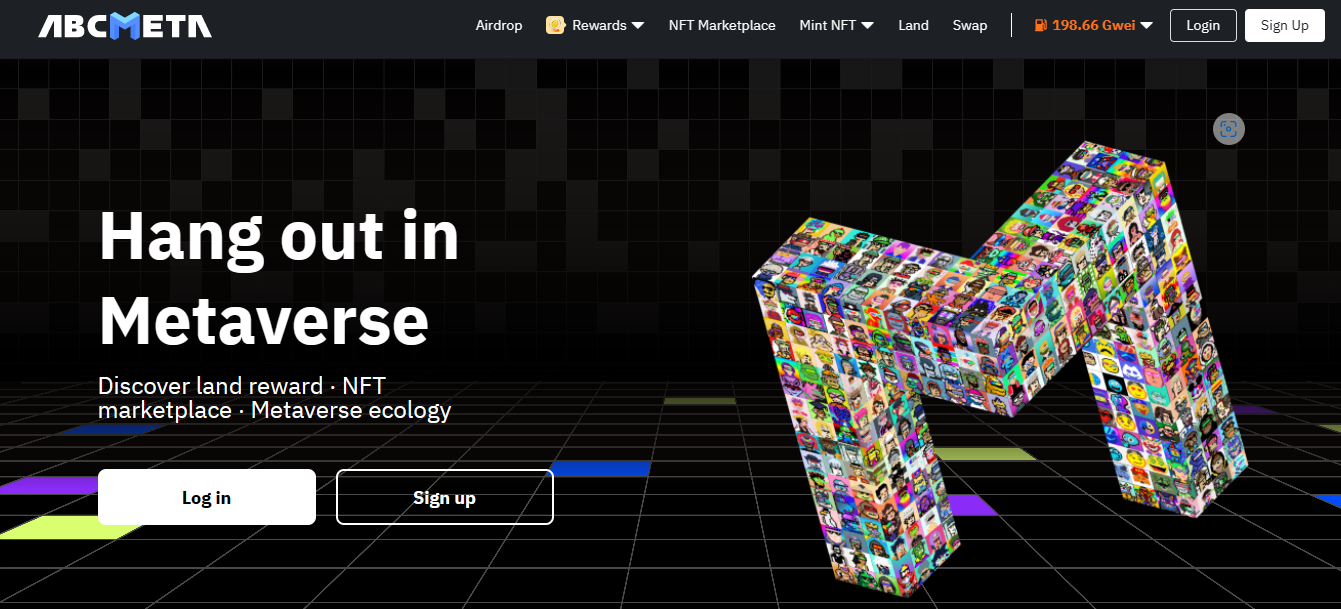Click the white Log in hero button
This screenshot has height=609, width=1341.
(x=207, y=497)
